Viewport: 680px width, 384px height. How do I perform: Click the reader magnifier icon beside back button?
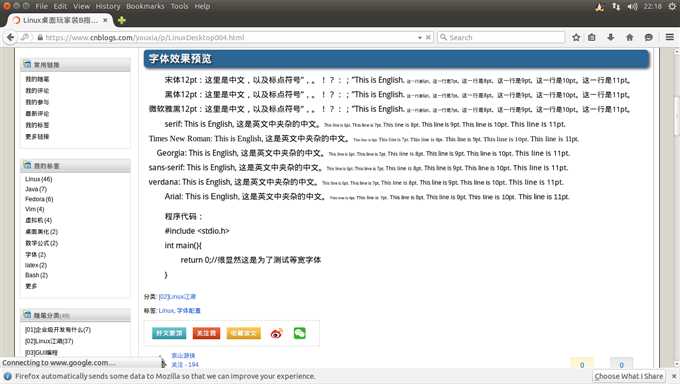pos(25,37)
